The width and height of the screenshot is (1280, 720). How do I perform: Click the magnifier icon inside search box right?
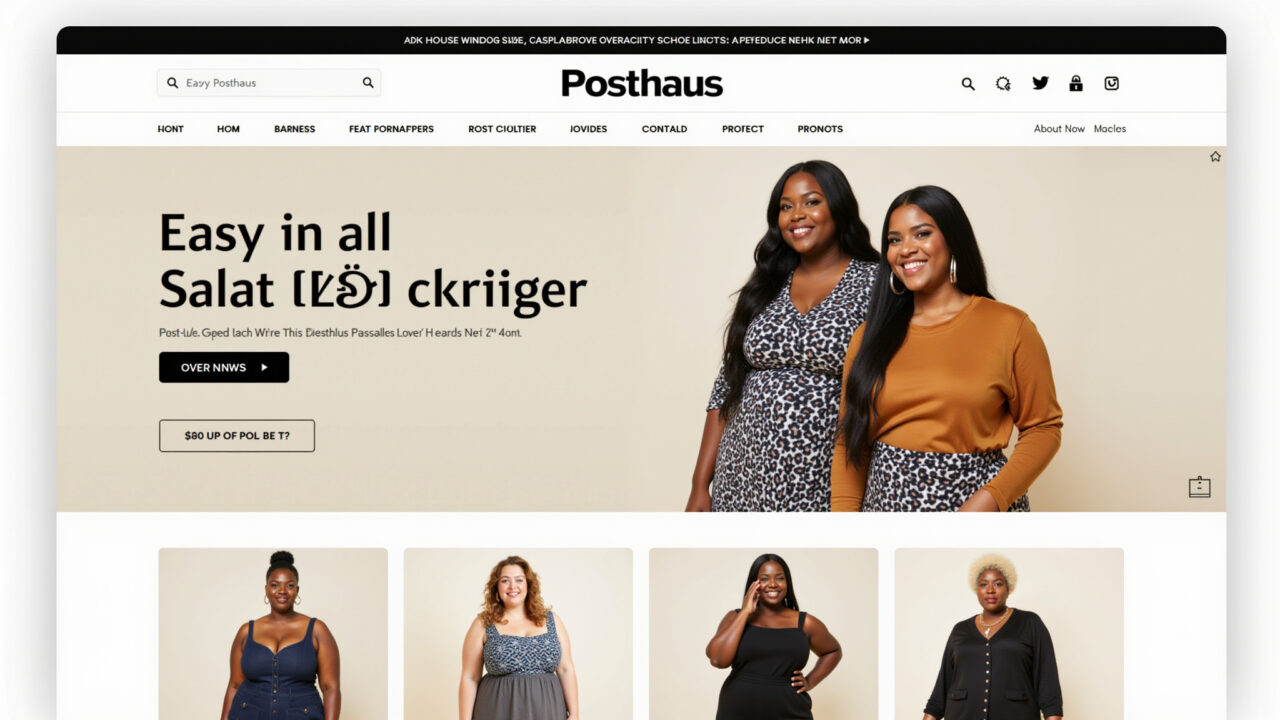coord(368,83)
